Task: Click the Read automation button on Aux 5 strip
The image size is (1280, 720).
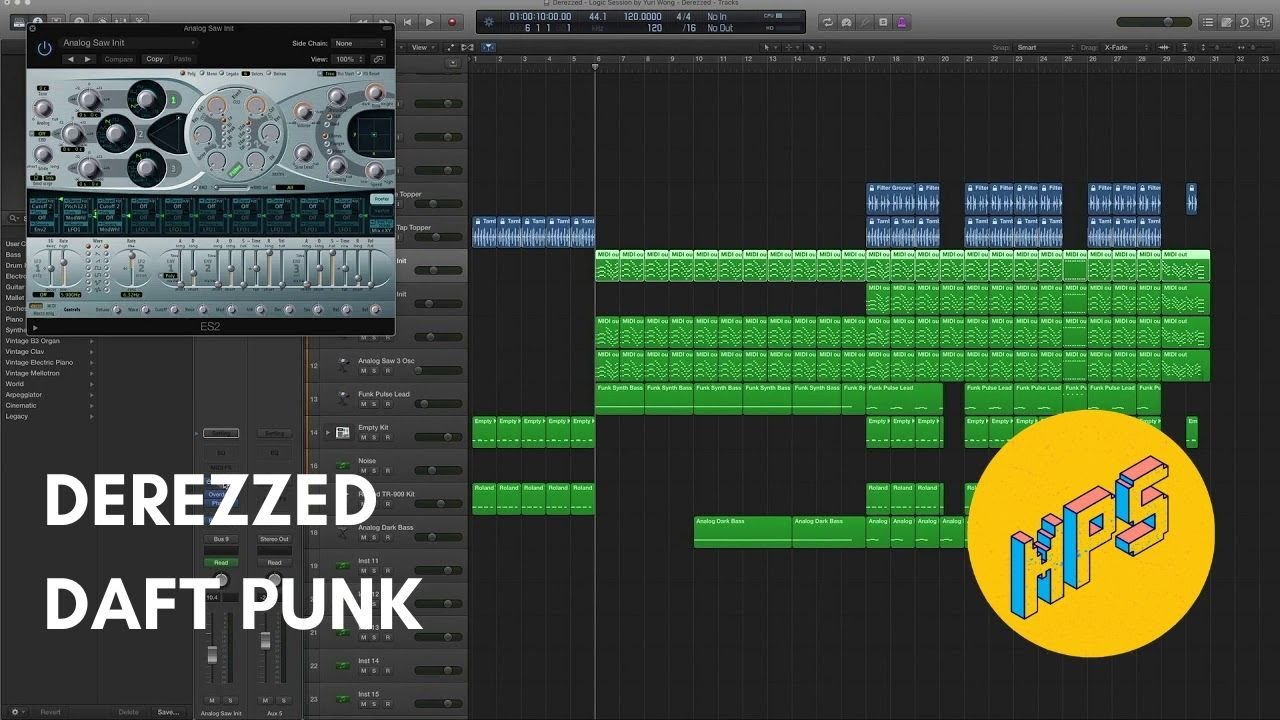Action: pyautogui.click(x=274, y=562)
